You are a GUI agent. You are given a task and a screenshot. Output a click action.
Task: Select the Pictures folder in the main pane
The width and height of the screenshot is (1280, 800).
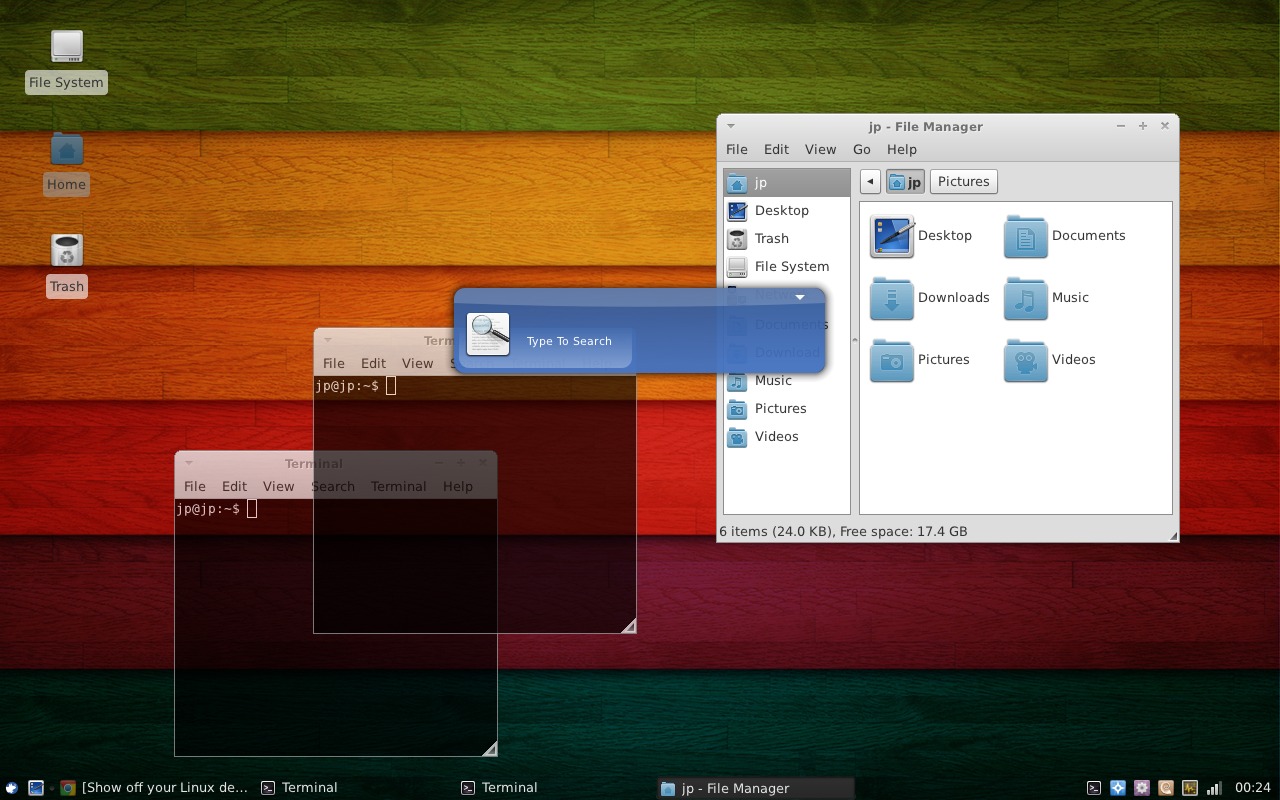[x=920, y=360]
